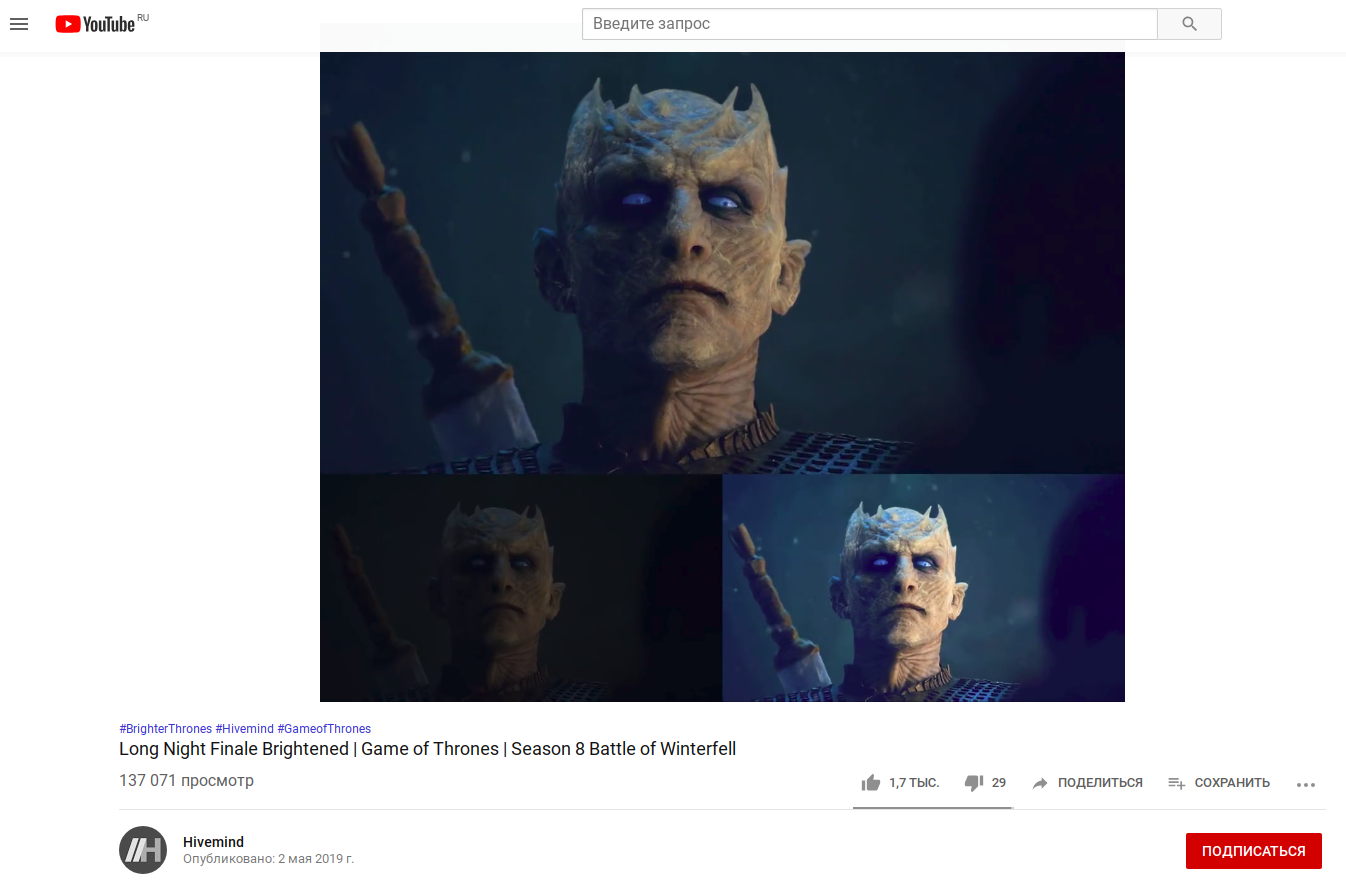The height and width of the screenshot is (888, 1346).
Task: Like the video with thumbs-up icon
Action: [871, 783]
